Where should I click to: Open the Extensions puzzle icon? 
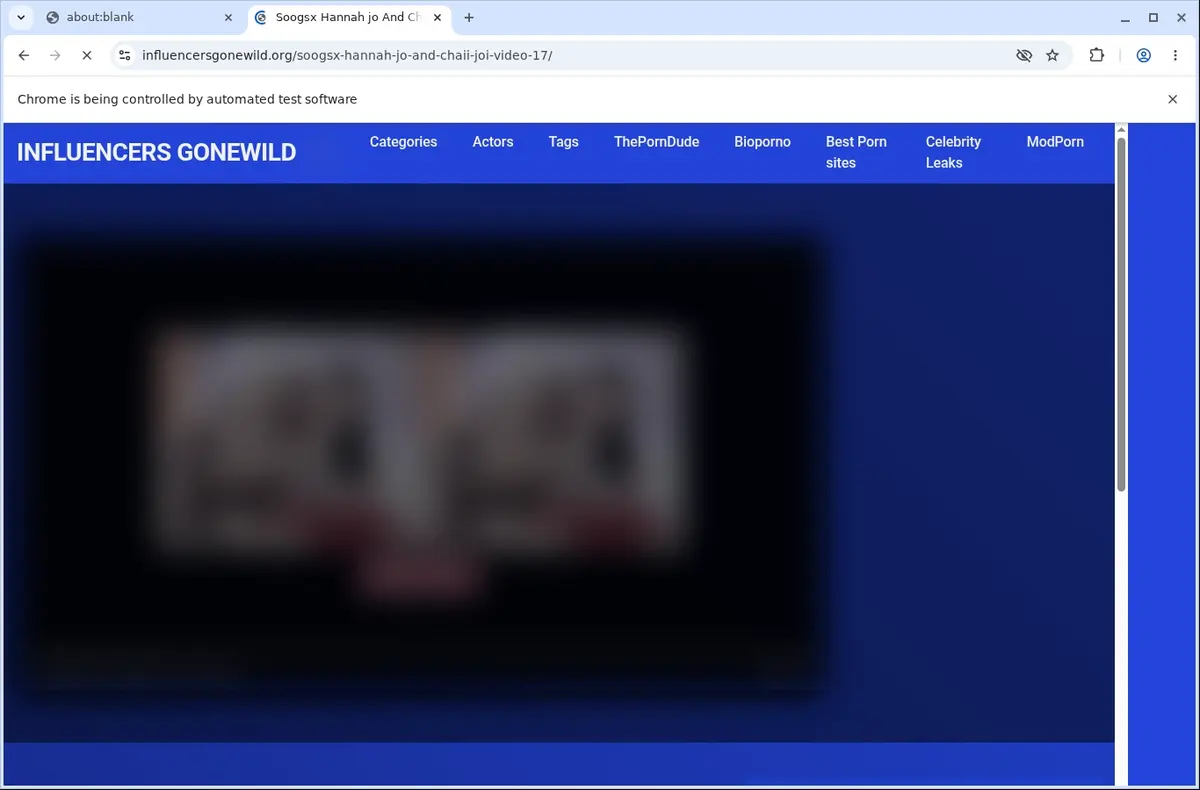point(1097,56)
